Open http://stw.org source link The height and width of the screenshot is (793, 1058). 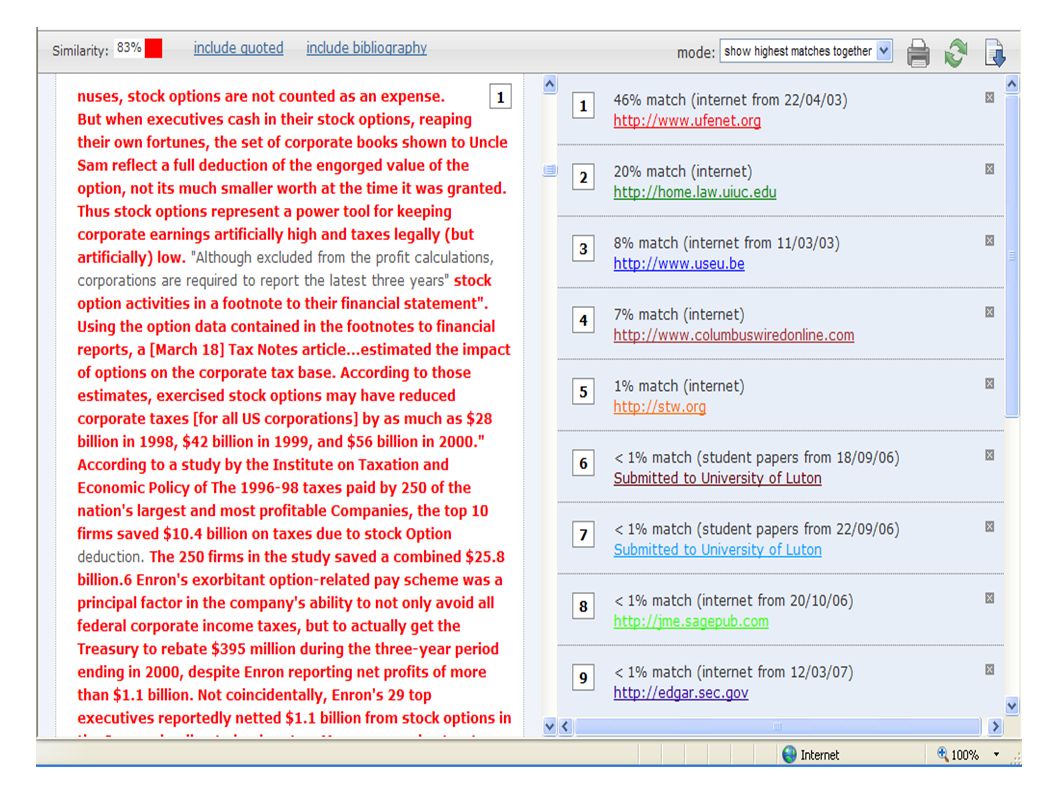[x=659, y=407]
